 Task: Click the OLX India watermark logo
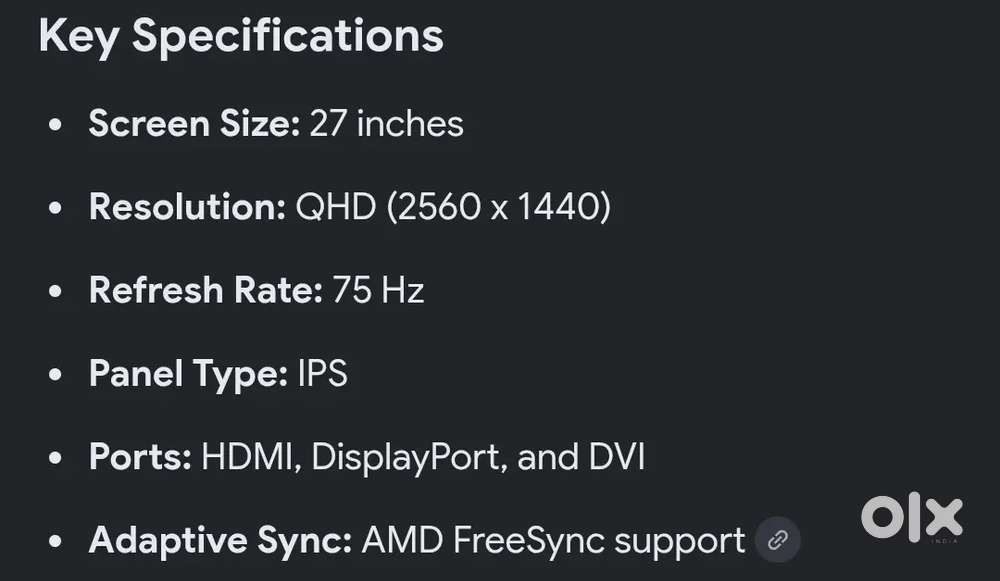(x=911, y=517)
